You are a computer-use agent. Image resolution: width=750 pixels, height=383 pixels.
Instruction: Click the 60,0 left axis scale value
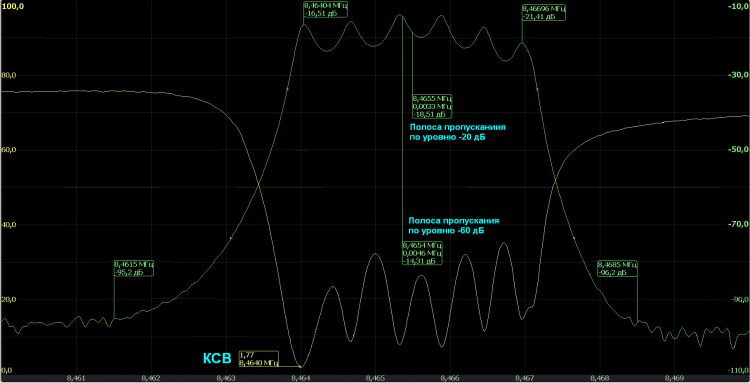click(8, 150)
